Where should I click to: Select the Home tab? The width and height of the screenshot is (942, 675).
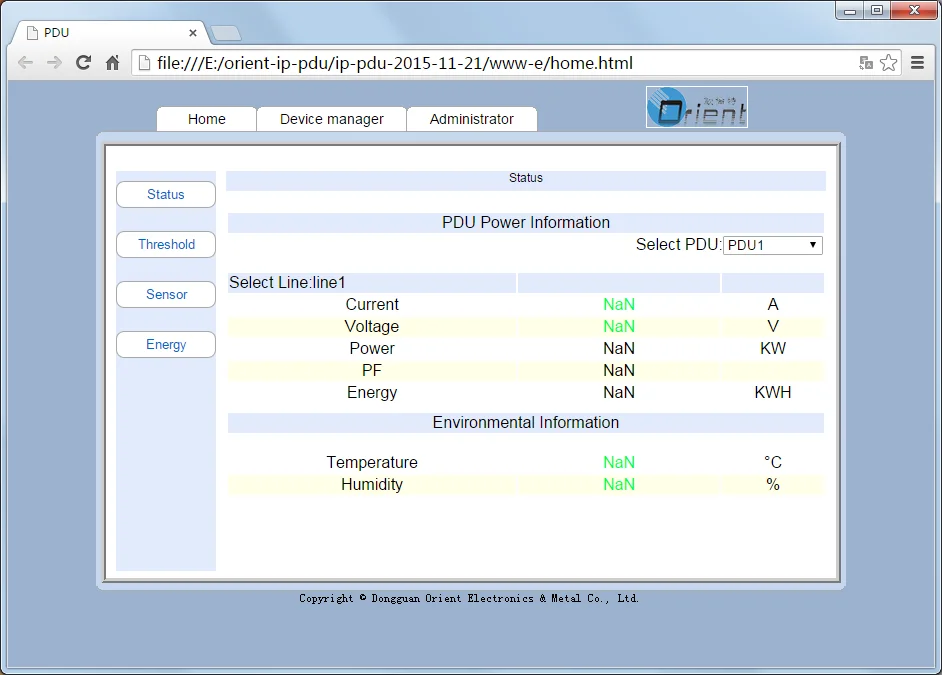(x=206, y=118)
